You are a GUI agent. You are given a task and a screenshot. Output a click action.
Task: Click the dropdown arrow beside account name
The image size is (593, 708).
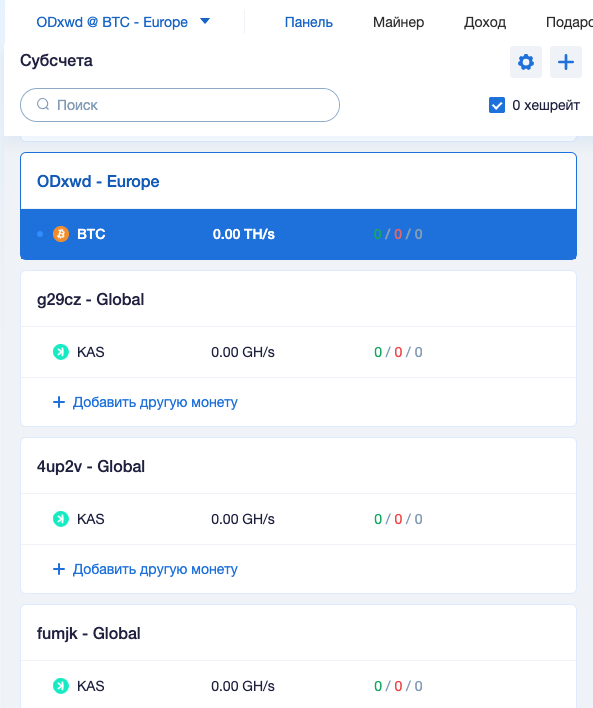pos(205,21)
